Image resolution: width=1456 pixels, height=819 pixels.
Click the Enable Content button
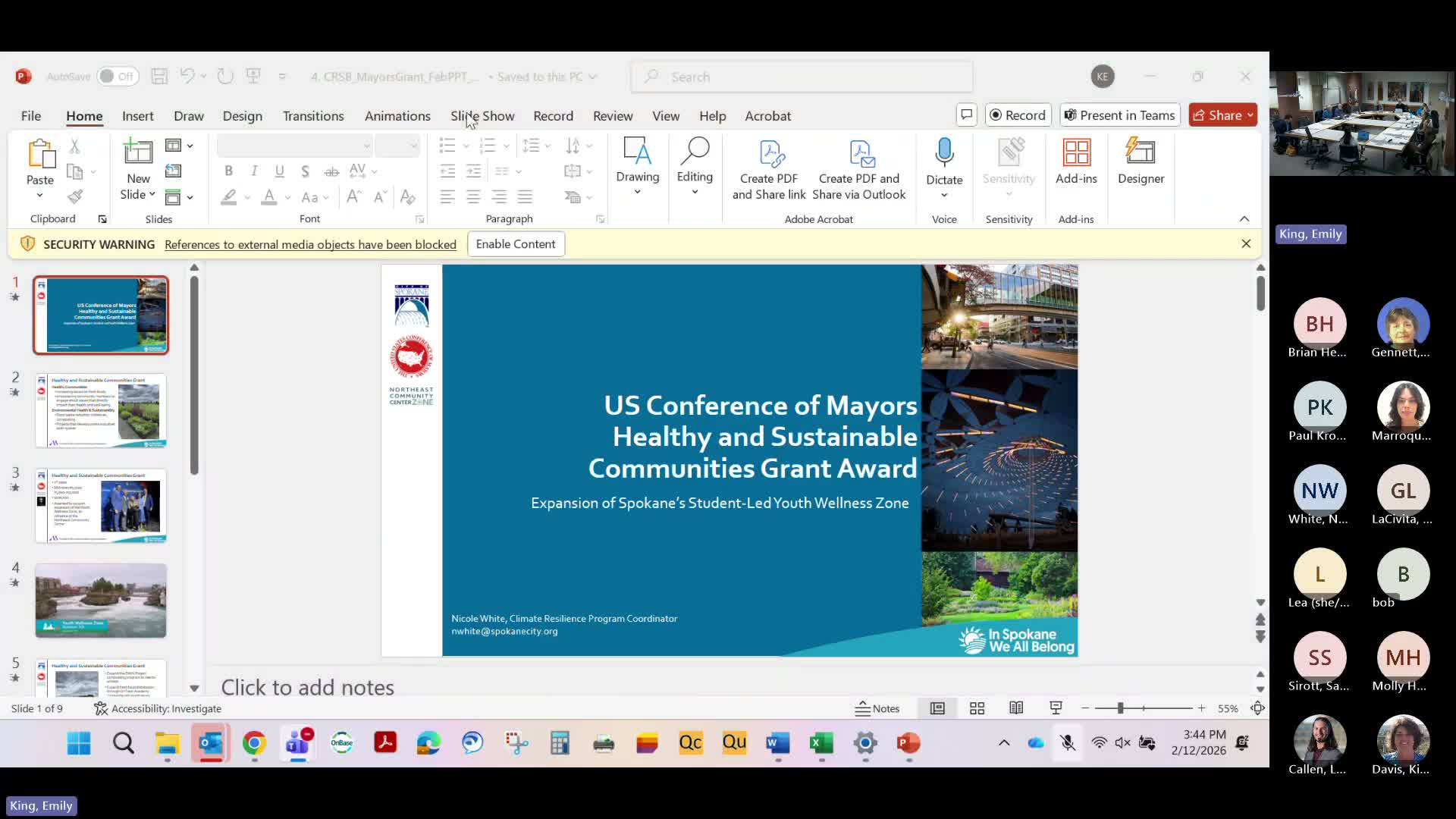[x=516, y=244]
